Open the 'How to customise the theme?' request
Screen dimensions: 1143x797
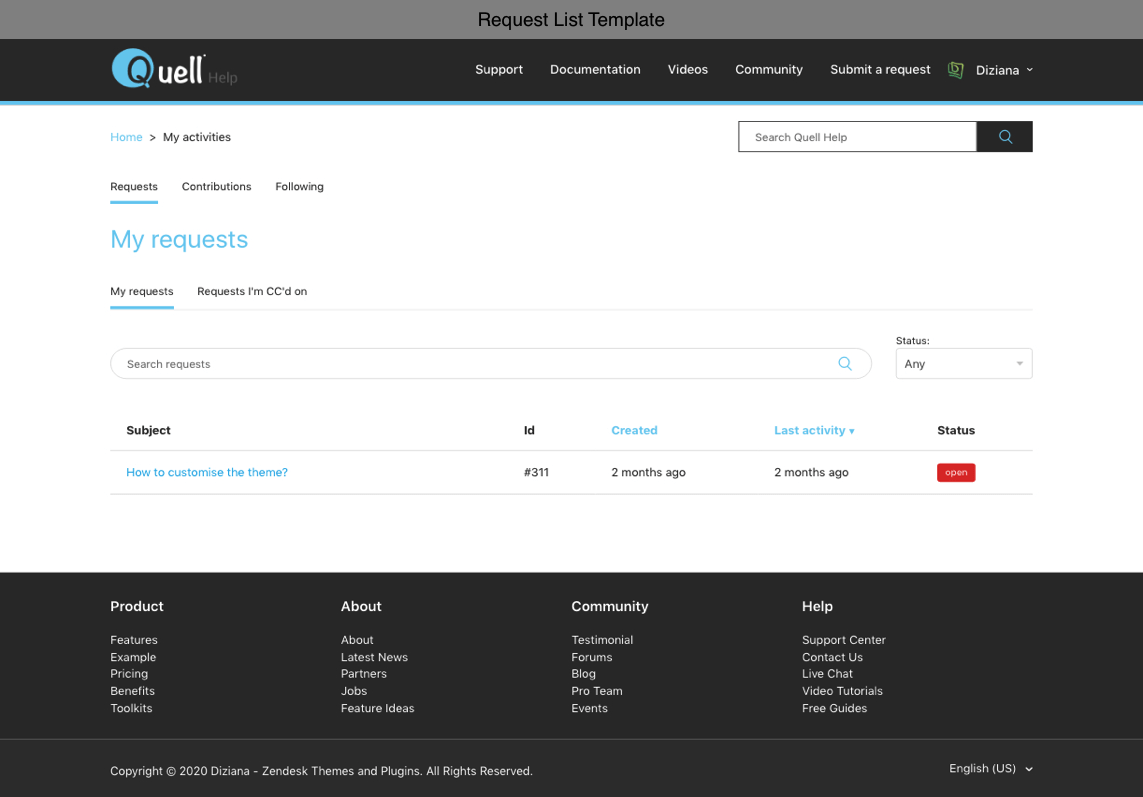(x=207, y=473)
